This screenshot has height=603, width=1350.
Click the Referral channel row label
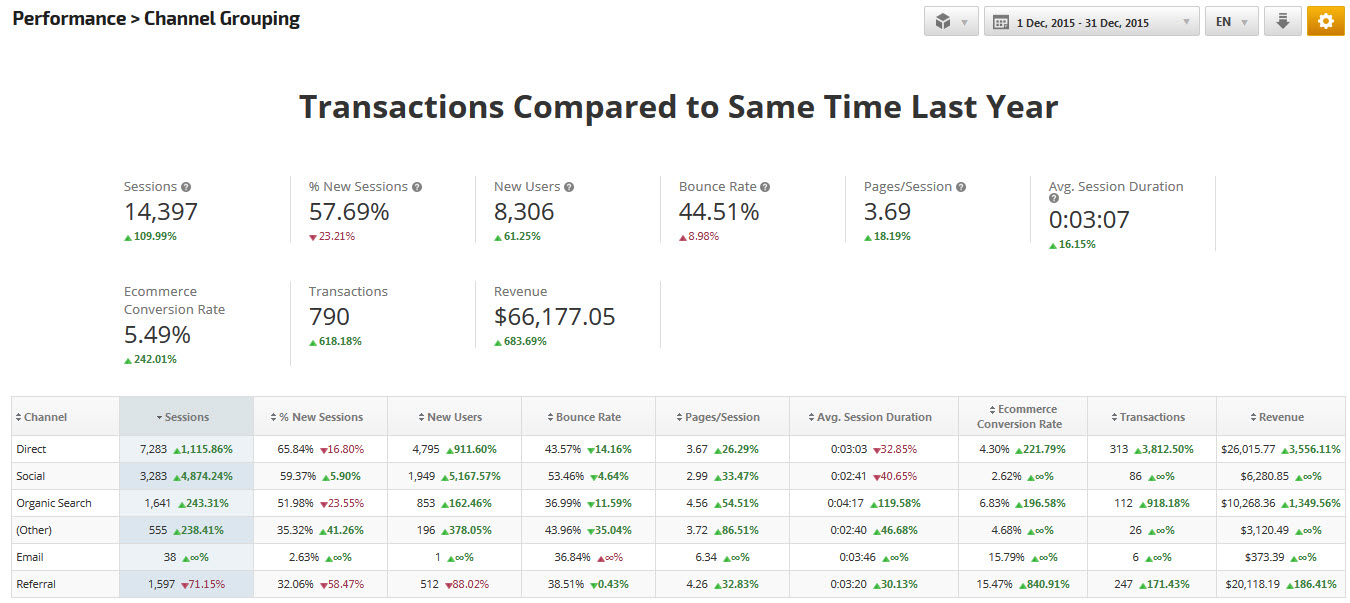[39, 584]
